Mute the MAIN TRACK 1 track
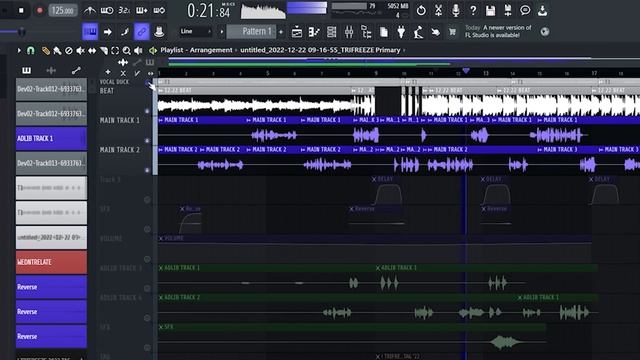 tap(147, 140)
